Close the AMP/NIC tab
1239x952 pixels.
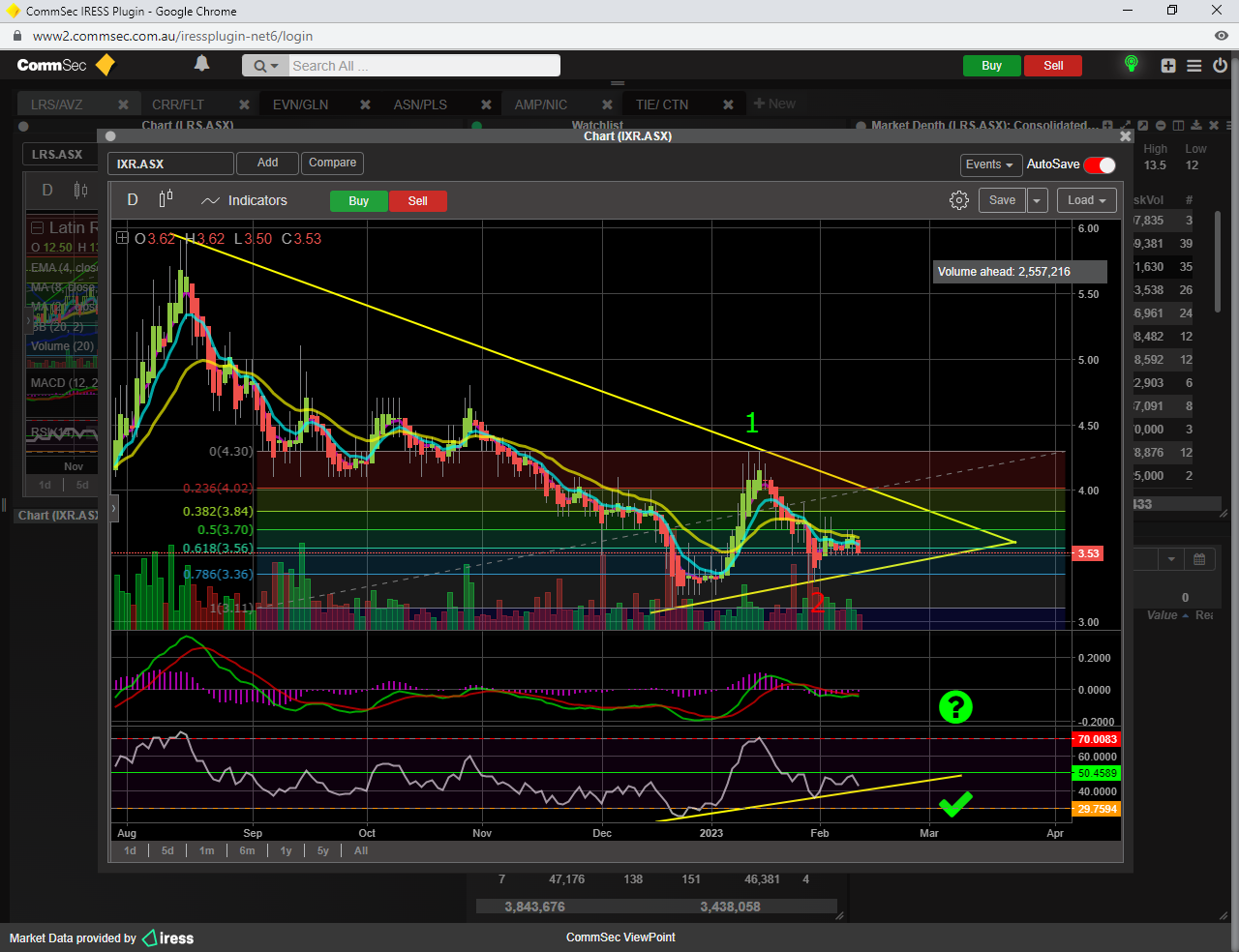[x=607, y=104]
